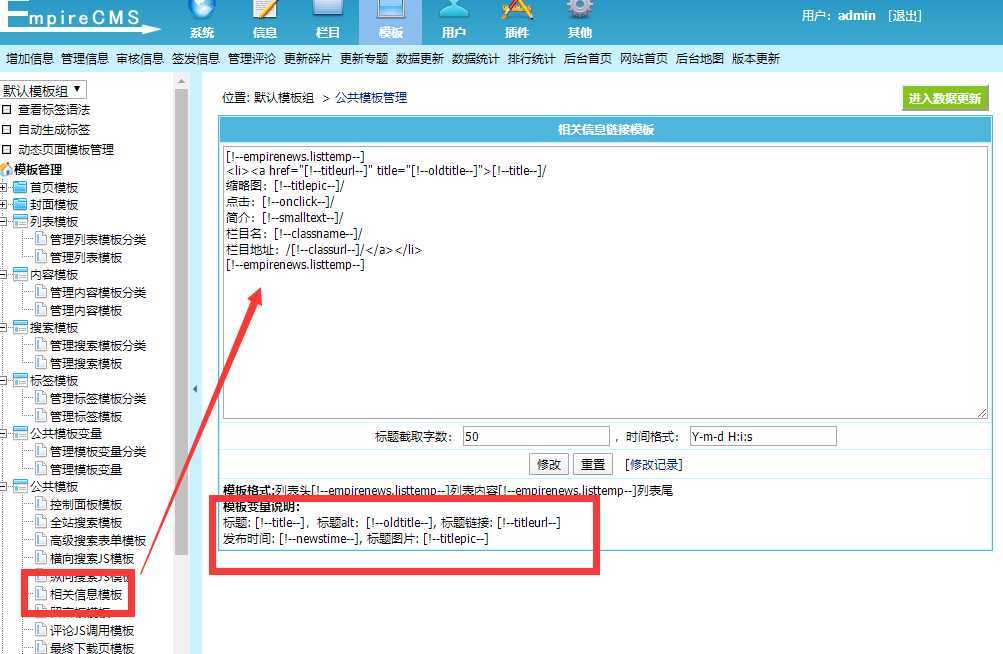Viewport: 1003px width, 654px height.
Task: Click page icon beside 控制面板模板
Action: pyautogui.click(x=41, y=504)
